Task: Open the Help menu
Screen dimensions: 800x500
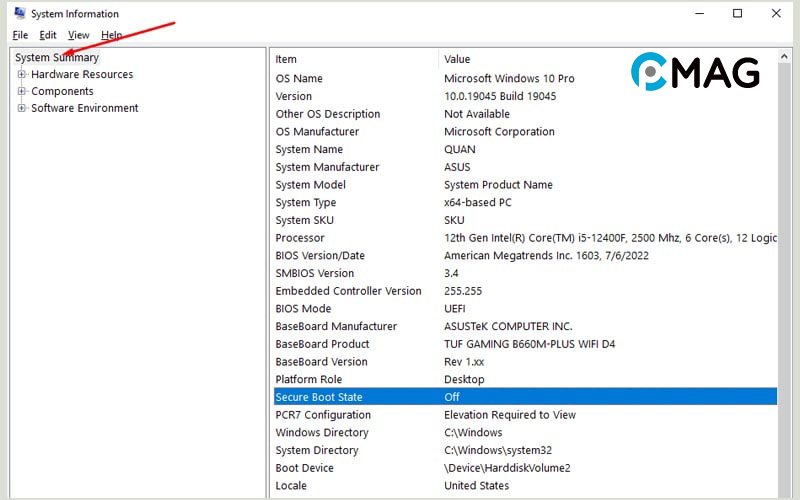Action: [111, 35]
